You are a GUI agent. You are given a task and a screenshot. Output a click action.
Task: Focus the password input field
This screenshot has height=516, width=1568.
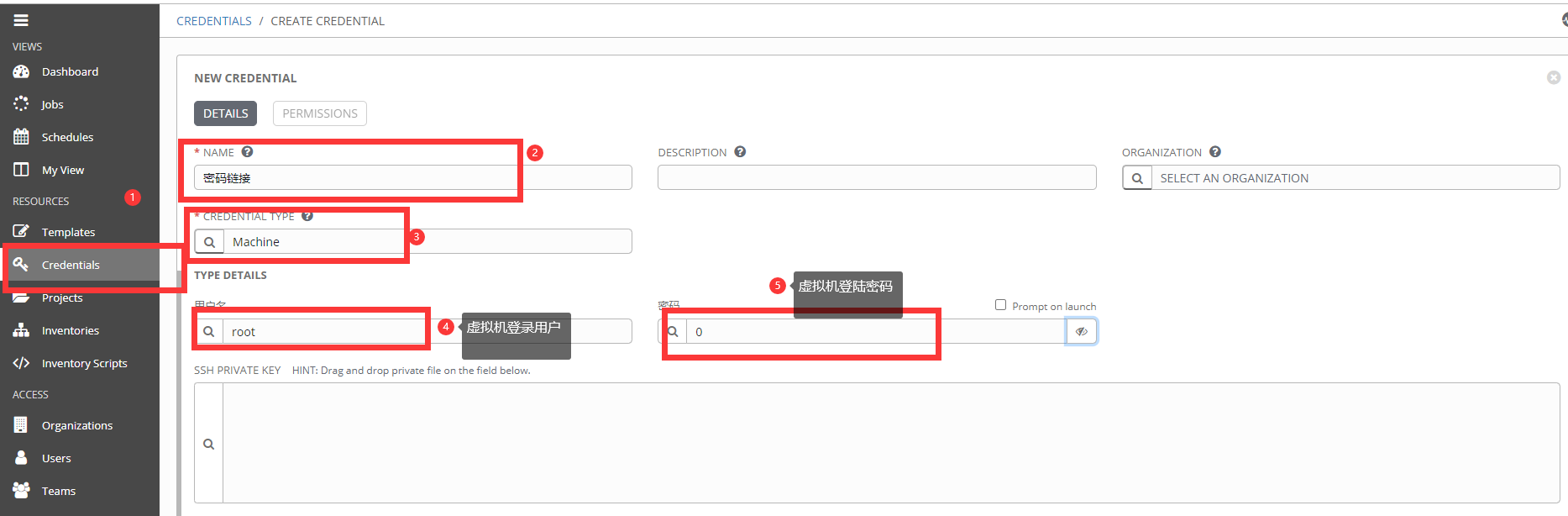(876, 331)
